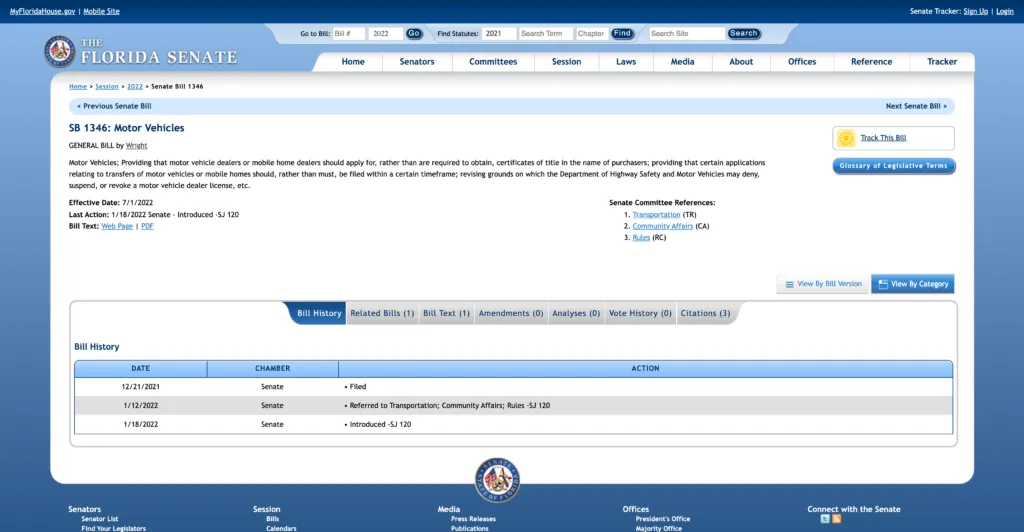Switch to View By Category mode
Screen dimensions: 1024x532
912,284
